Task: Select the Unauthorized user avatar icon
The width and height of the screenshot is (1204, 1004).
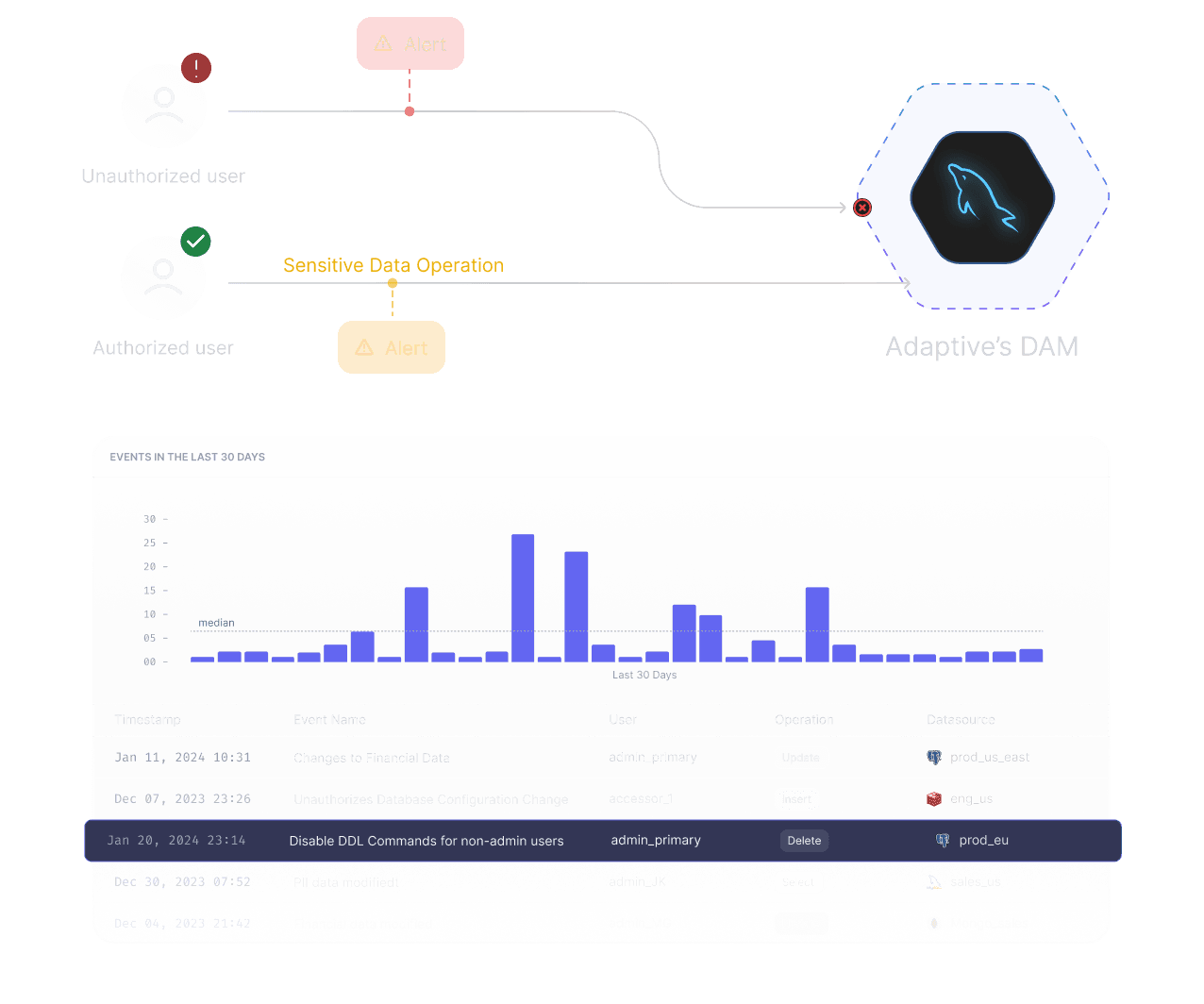Action: [164, 106]
